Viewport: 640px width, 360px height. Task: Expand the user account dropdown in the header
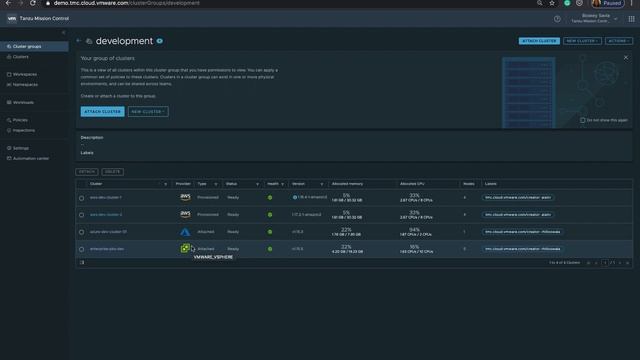coord(616,19)
